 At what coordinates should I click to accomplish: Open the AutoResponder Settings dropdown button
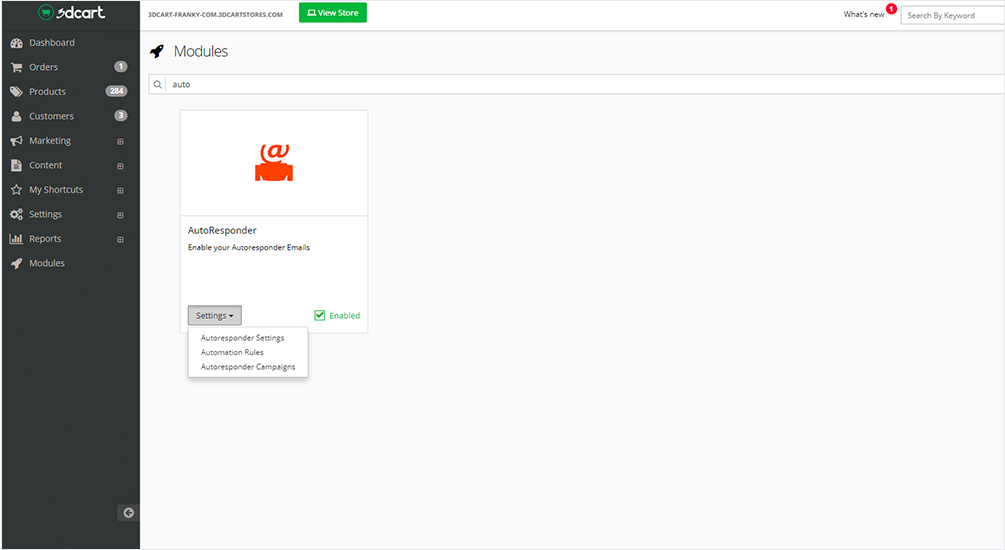214,316
